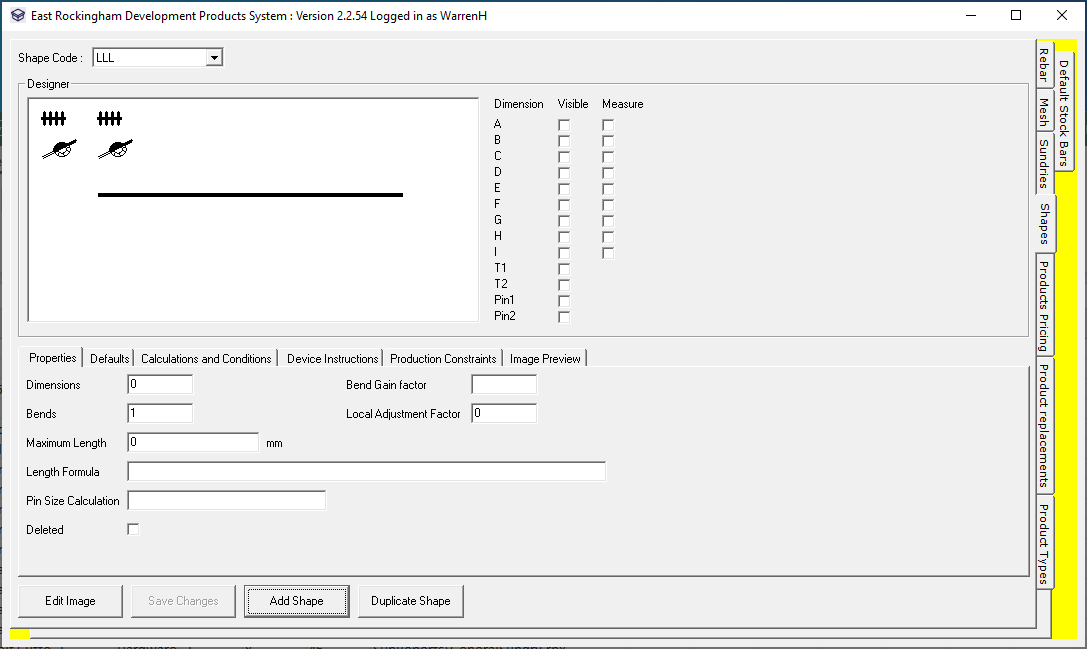Open the Device Instructions tab

pyautogui.click(x=332, y=359)
